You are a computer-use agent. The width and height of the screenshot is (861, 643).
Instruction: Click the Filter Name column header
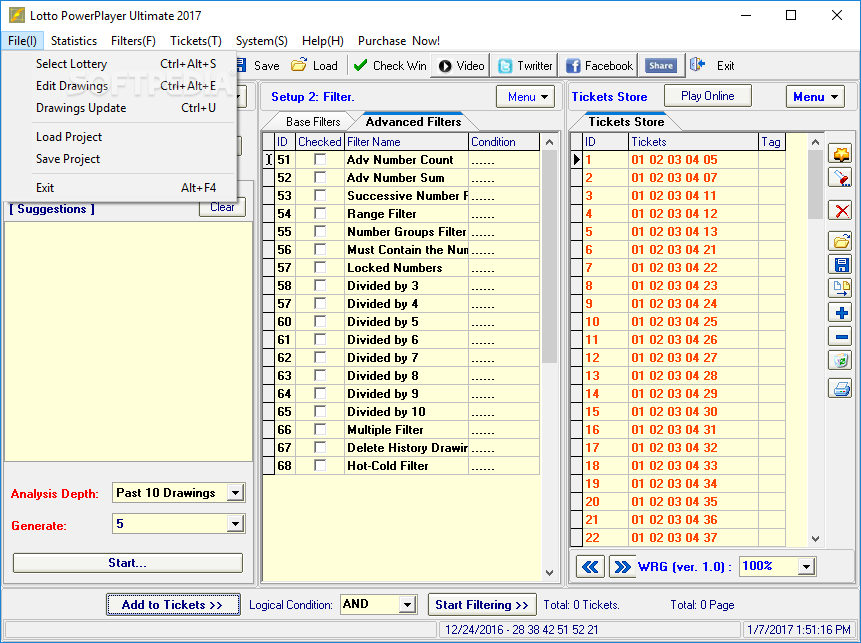[x=406, y=142]
